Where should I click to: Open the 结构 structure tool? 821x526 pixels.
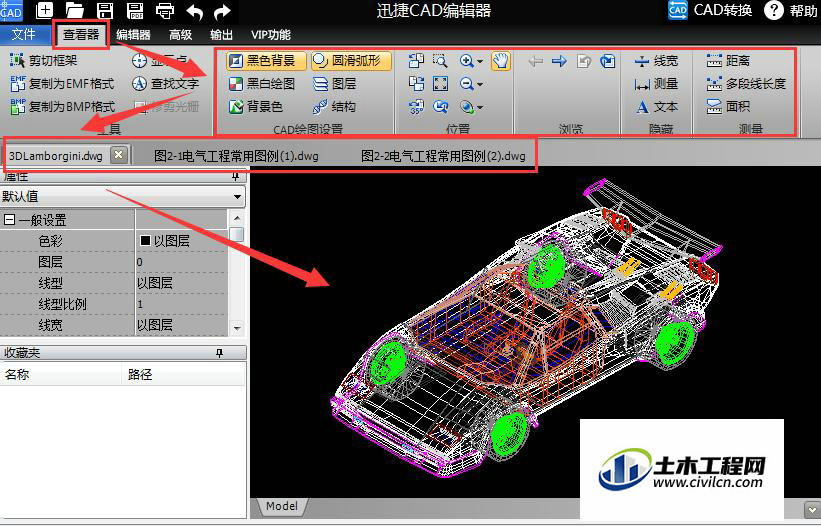(335, 107)
